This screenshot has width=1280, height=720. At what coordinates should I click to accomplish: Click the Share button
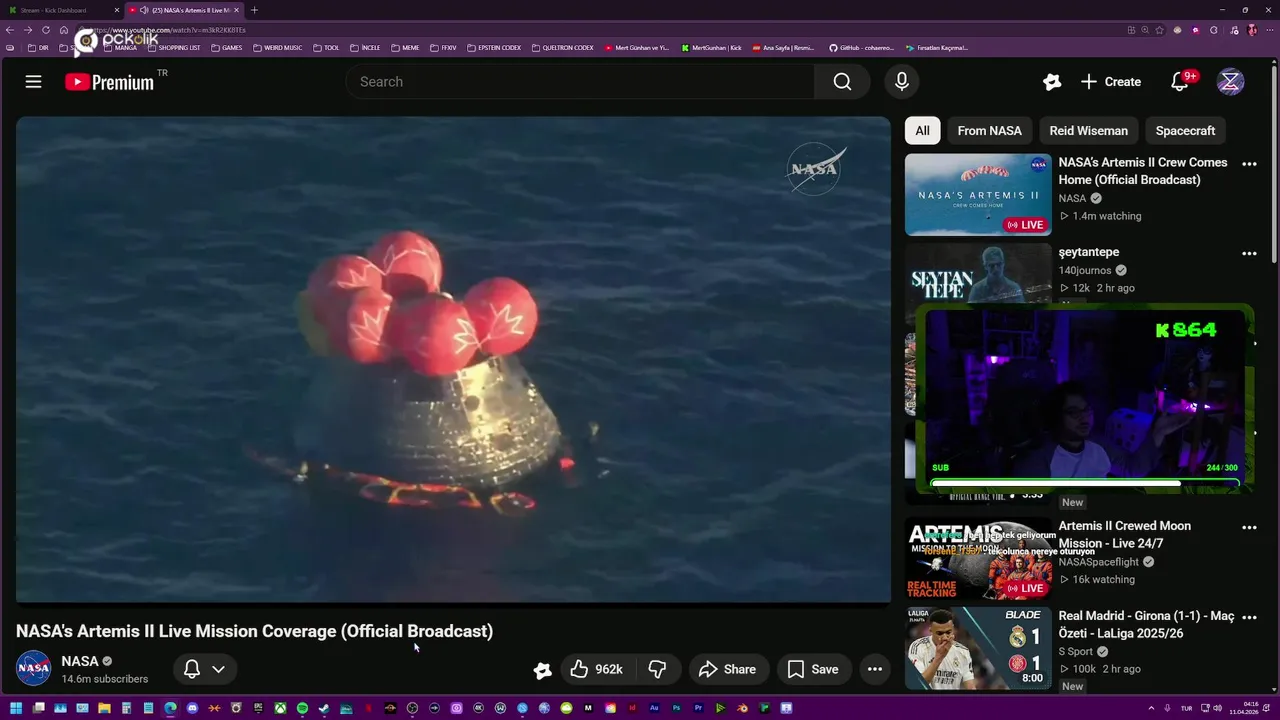pos(727,669)
